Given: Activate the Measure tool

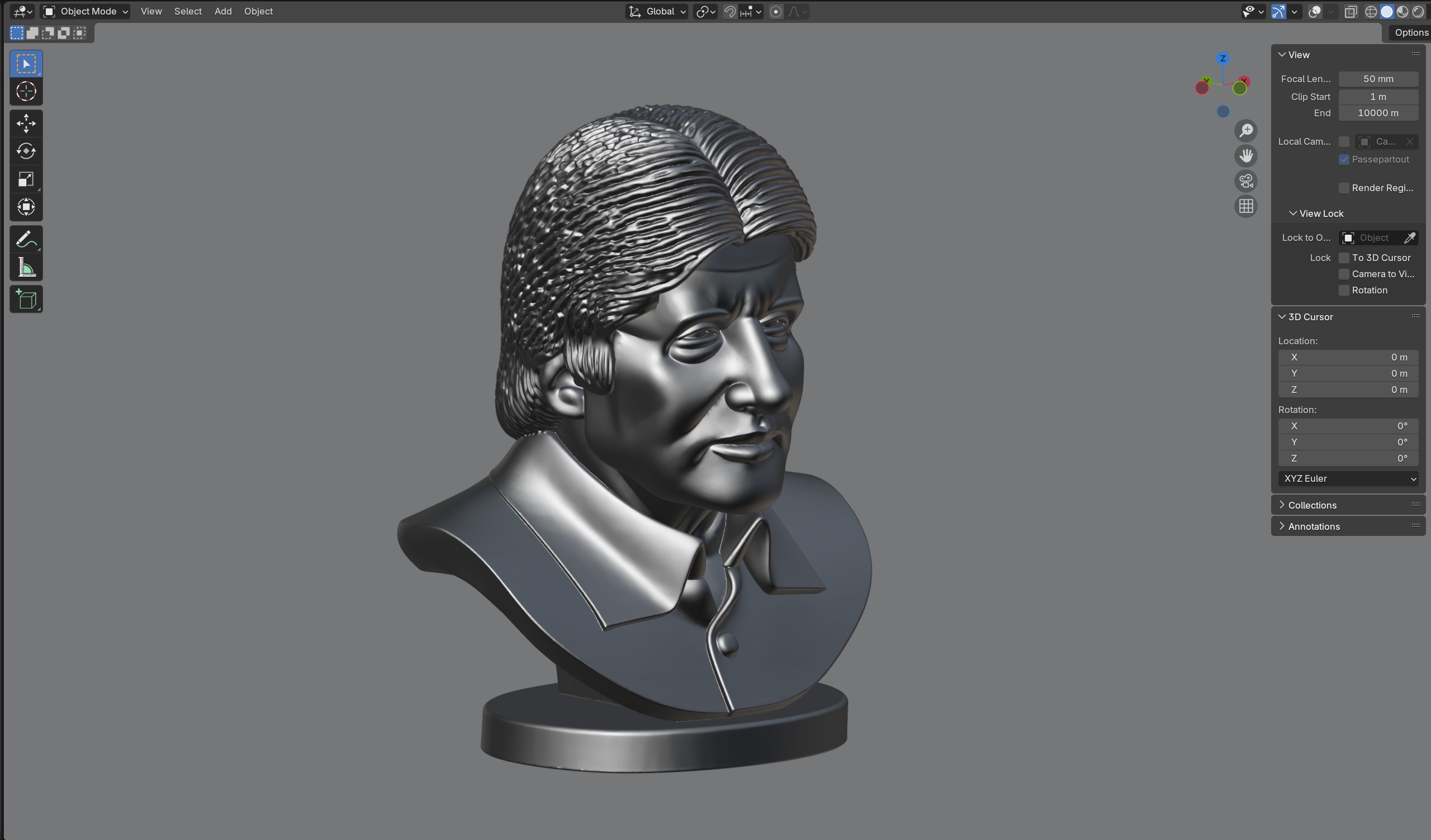Looking at the screenshot, I should tap(26, 267).
